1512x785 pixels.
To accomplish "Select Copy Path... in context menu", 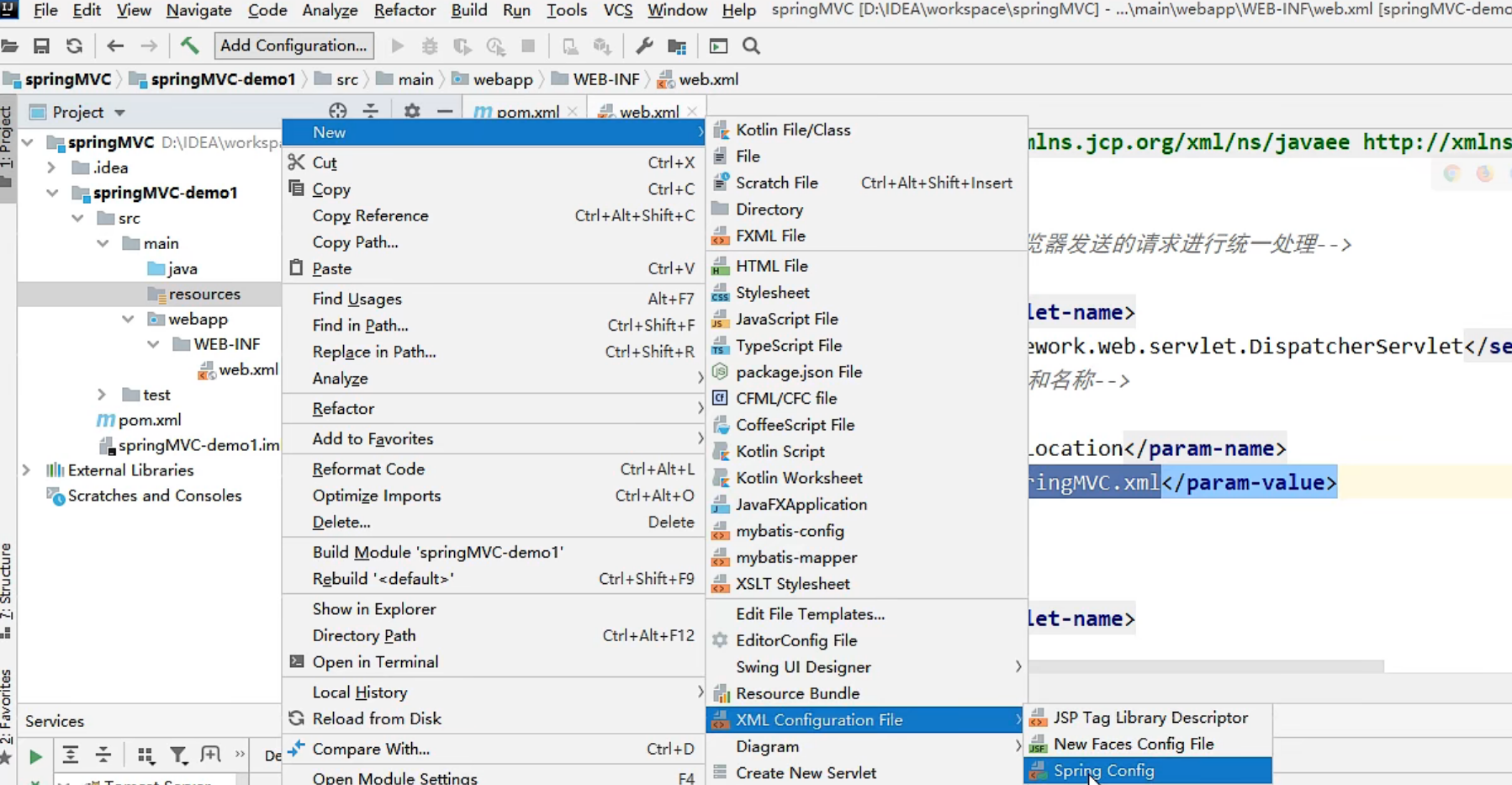I will [493, 242].
